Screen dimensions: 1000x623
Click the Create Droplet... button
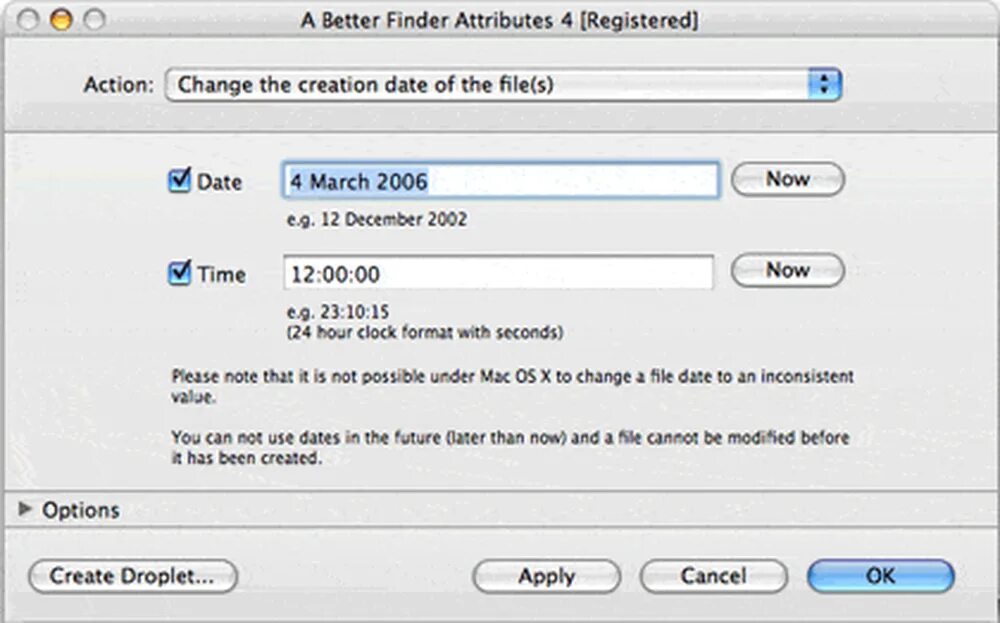click(133, 576)
